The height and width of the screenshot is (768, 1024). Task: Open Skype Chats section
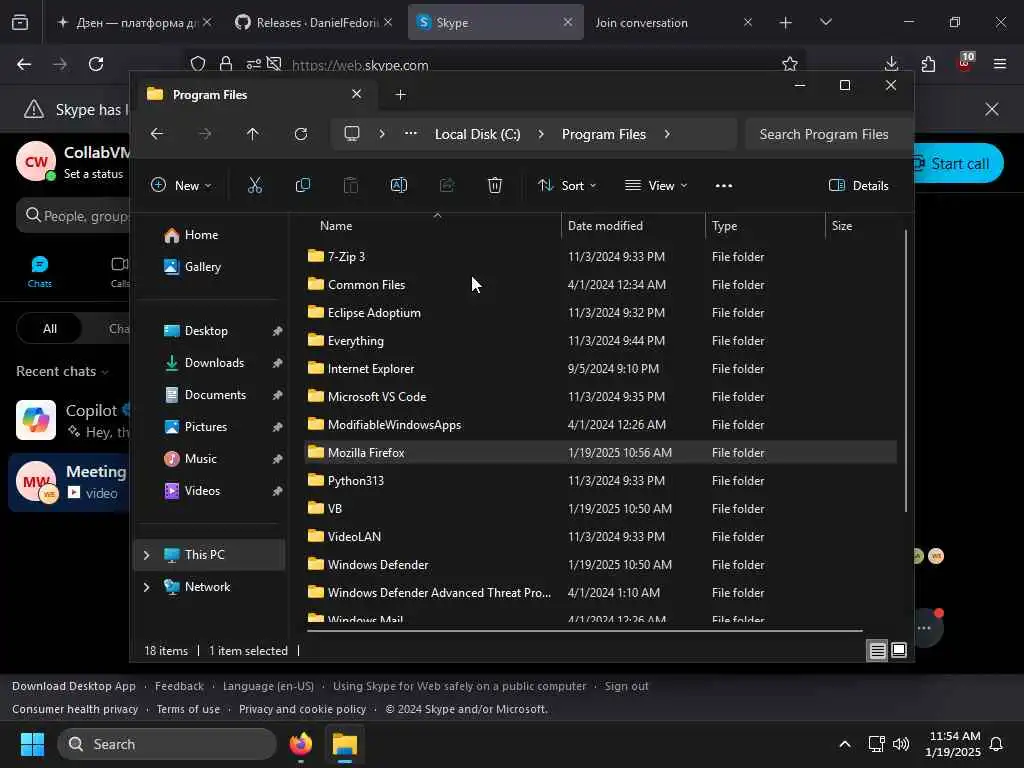pos(39,272)
